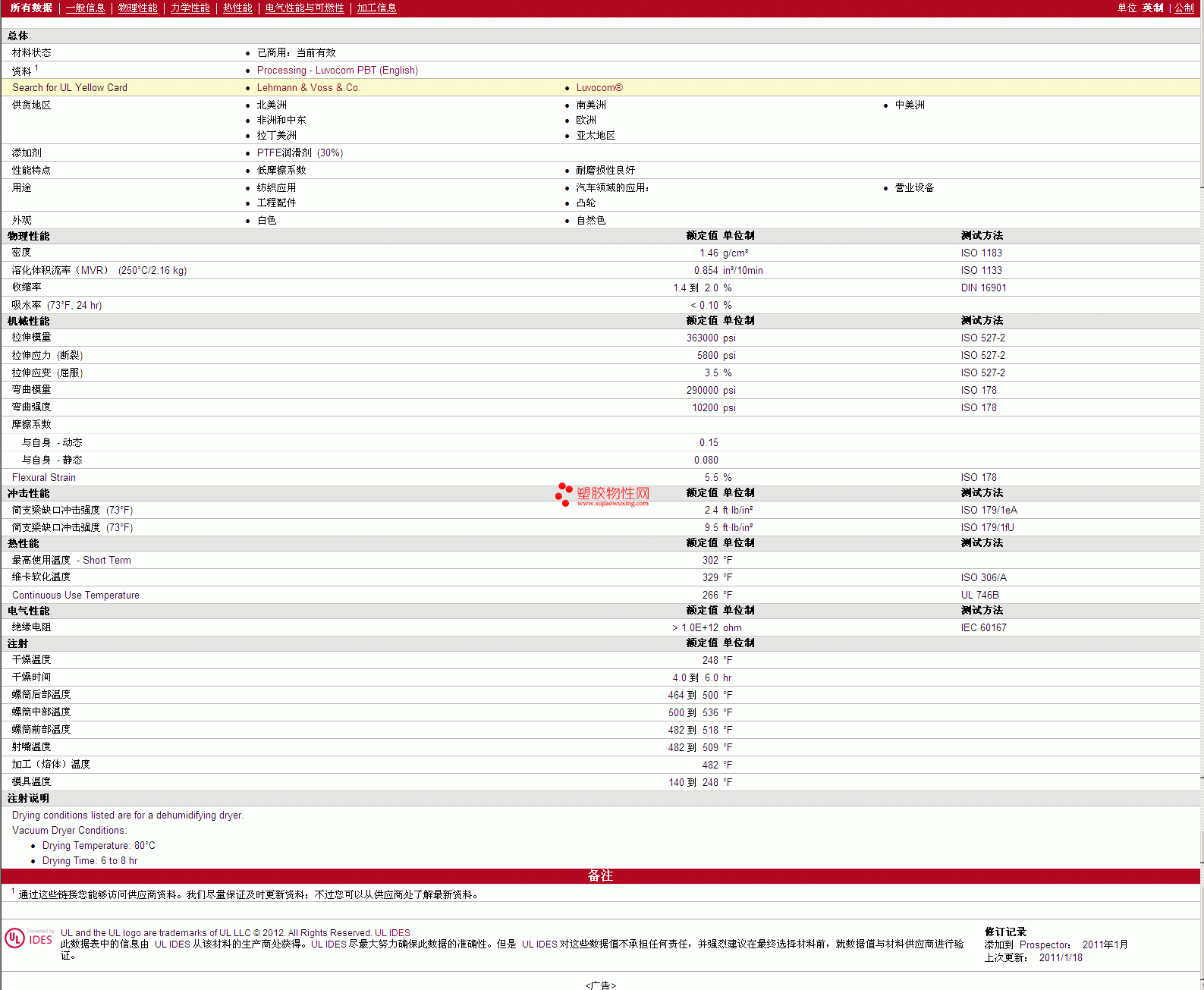Switch to the 物理性能 tab

137,8
